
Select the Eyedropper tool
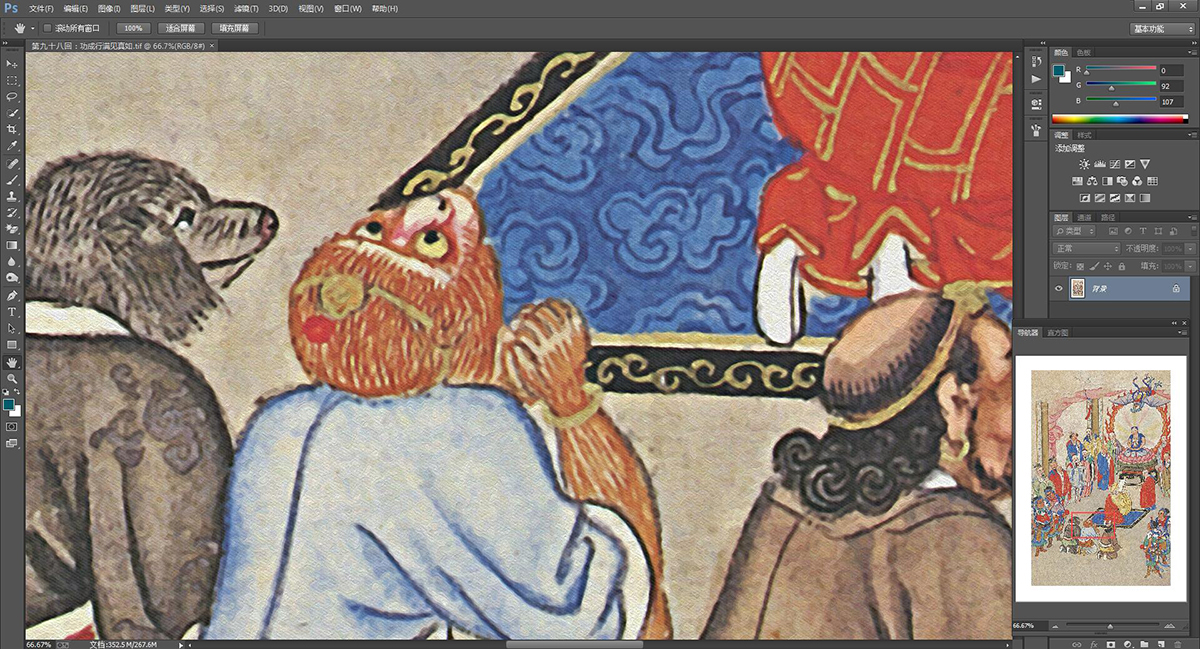click(13, 147)
